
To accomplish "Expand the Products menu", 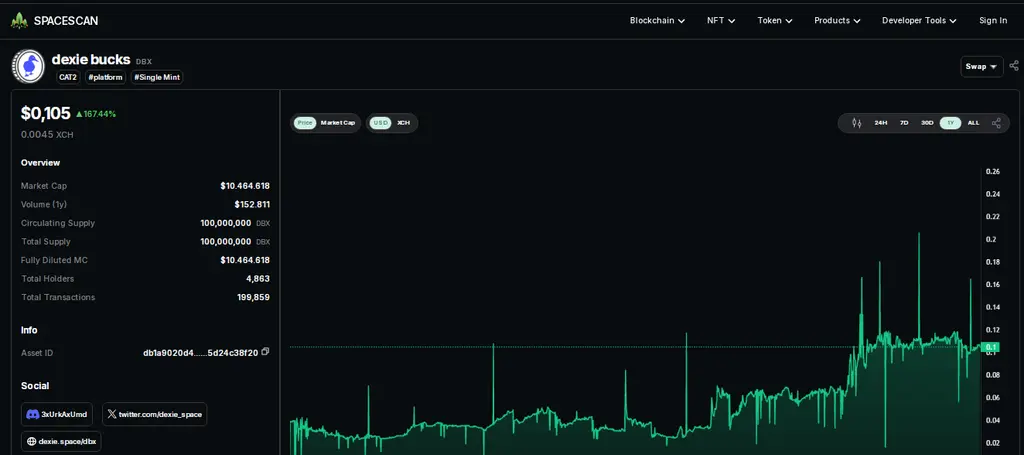I will [x=837, y=21].
